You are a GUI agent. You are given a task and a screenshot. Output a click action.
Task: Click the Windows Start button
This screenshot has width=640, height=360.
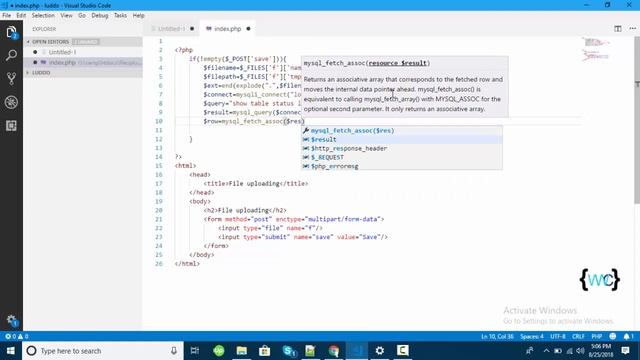point(11,351)
